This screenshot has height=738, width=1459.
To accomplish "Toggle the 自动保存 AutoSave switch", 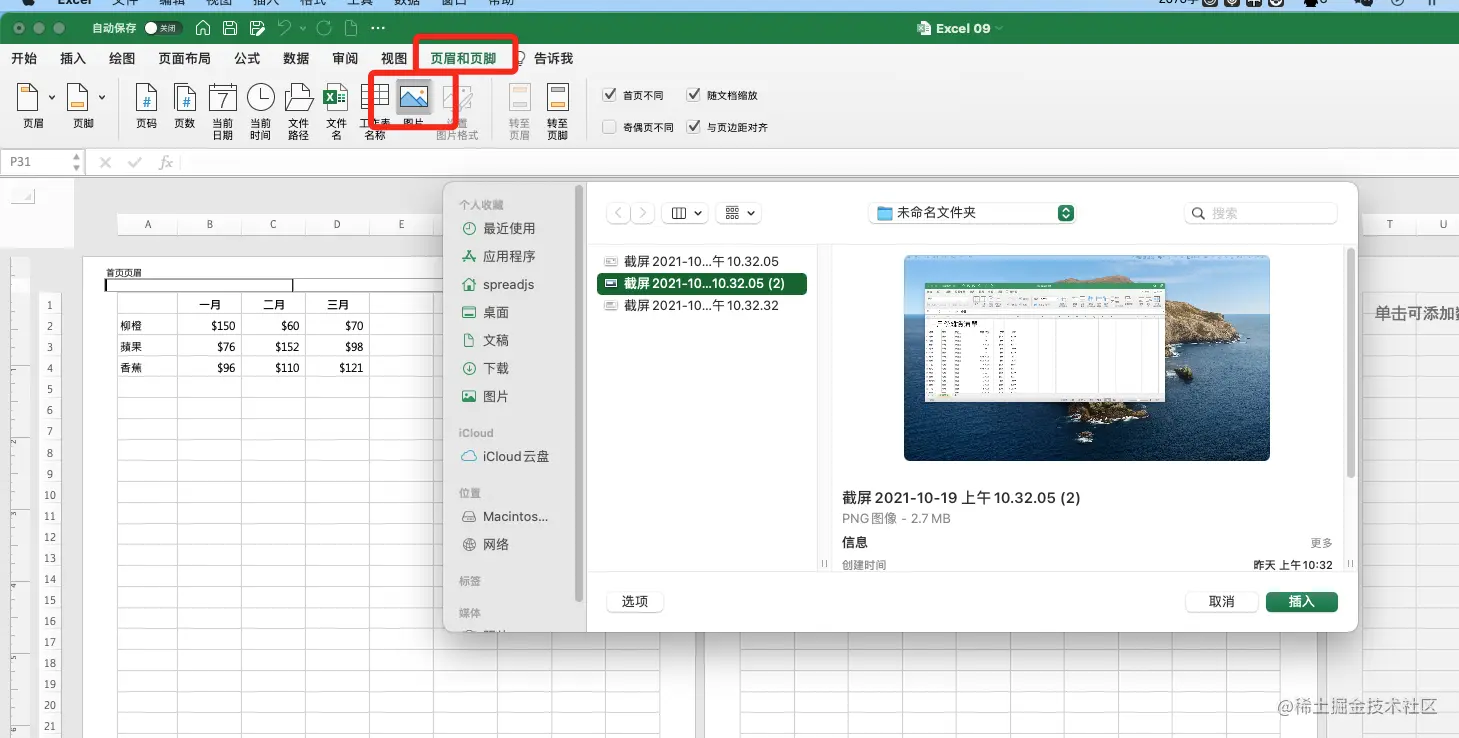I will coord(164,28).
